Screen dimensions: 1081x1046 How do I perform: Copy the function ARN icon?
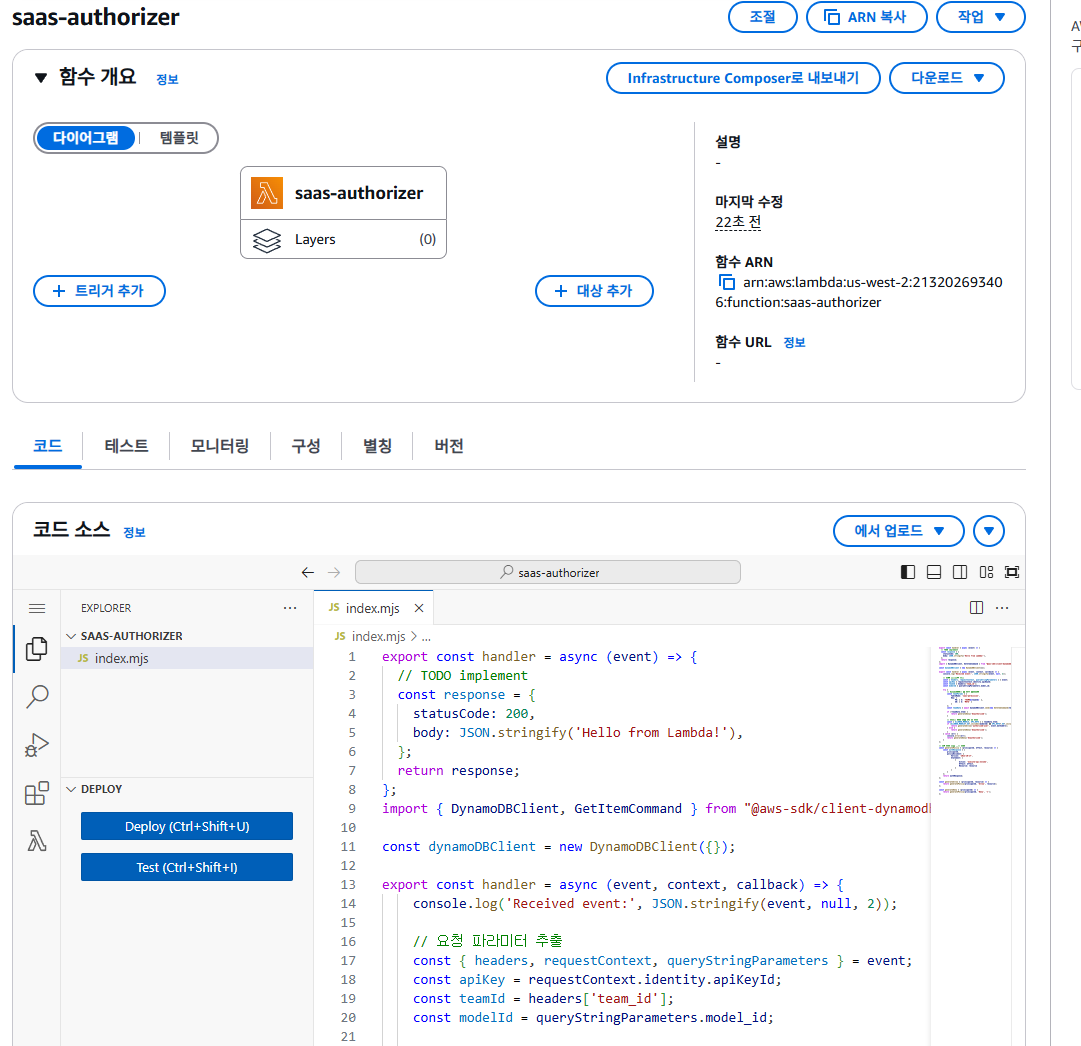727,282
